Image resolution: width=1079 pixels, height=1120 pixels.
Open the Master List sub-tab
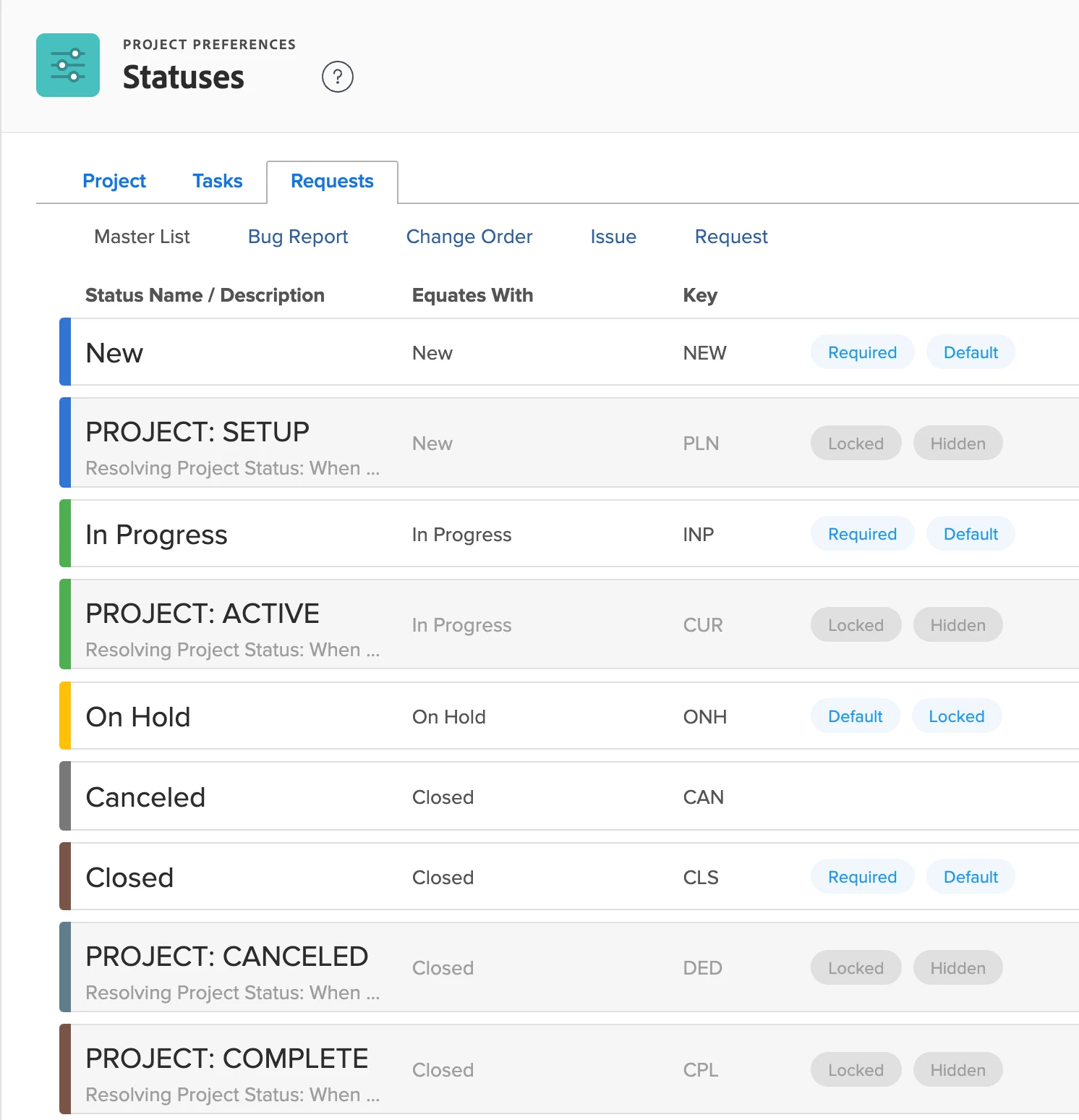click(142, 237)
